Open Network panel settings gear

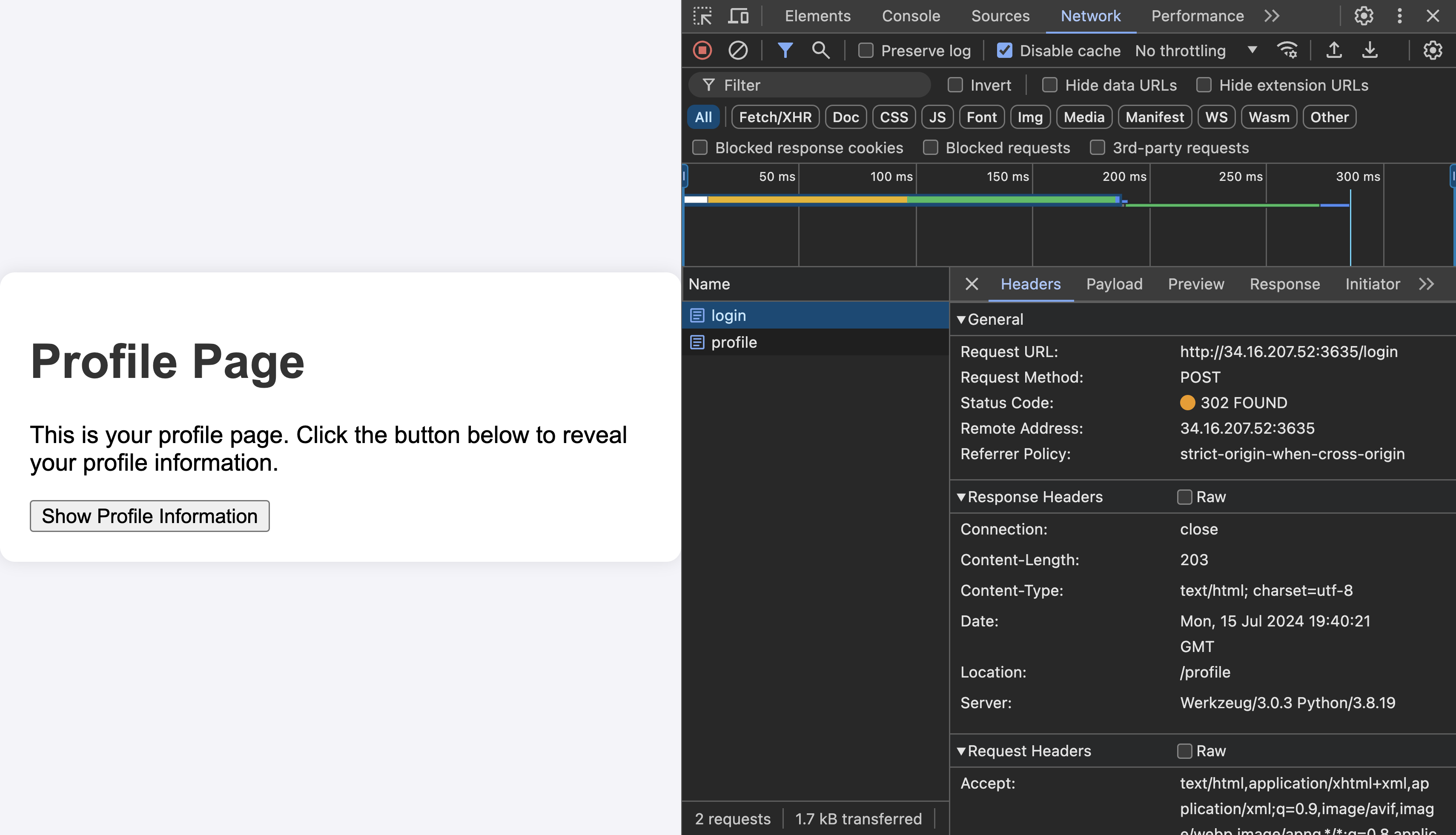point(1433,51)
